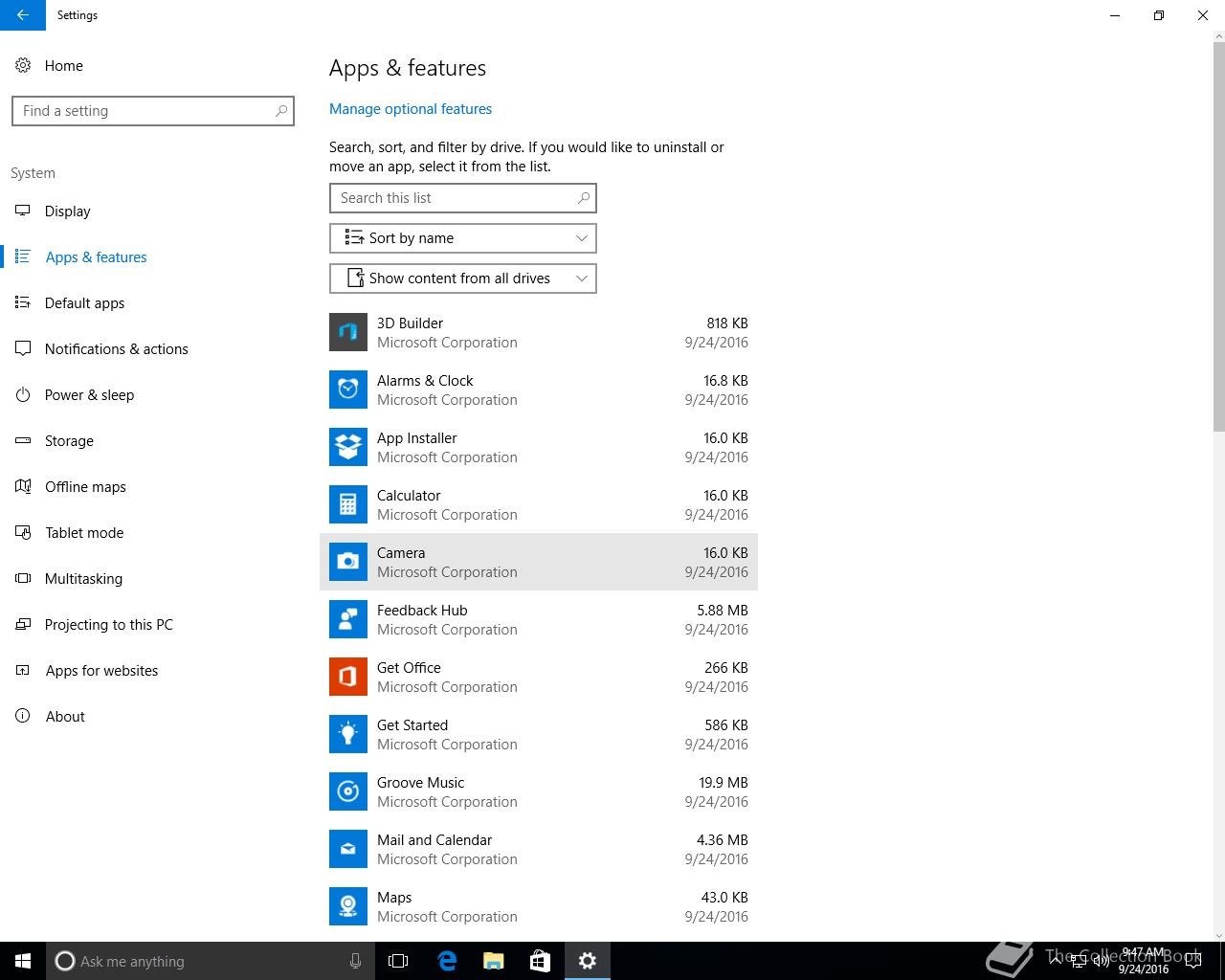Image resolution: width=1225 pixels, height=980 pixels.
Task: Select the 3D Builder app name
Action: (411, 323)
